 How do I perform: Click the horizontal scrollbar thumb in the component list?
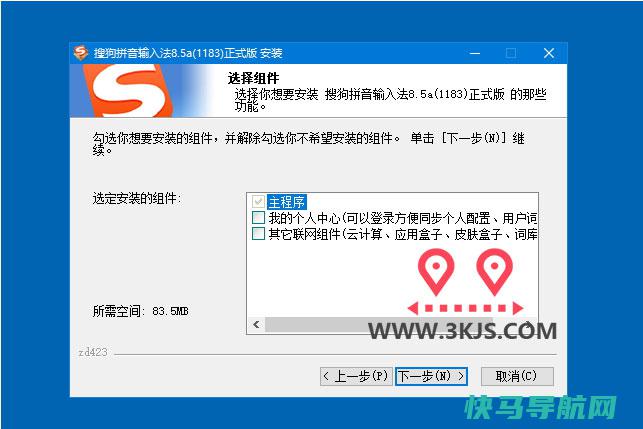(x=379, y=324)
